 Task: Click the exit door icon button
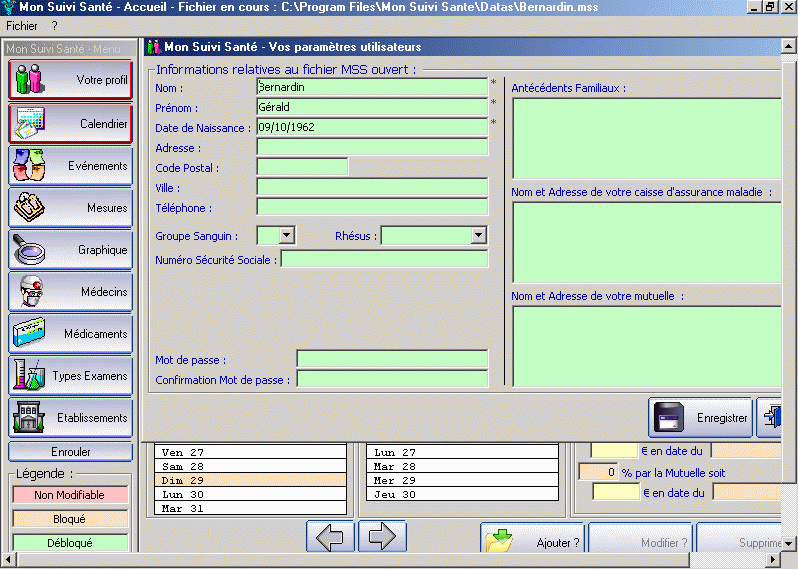point(769,418)
